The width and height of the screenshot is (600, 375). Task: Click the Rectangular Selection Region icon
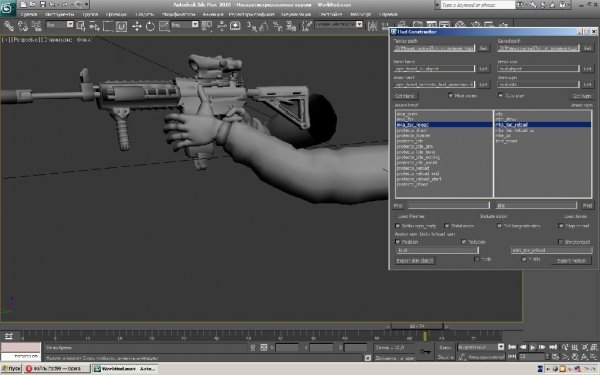tap(108, 26)
